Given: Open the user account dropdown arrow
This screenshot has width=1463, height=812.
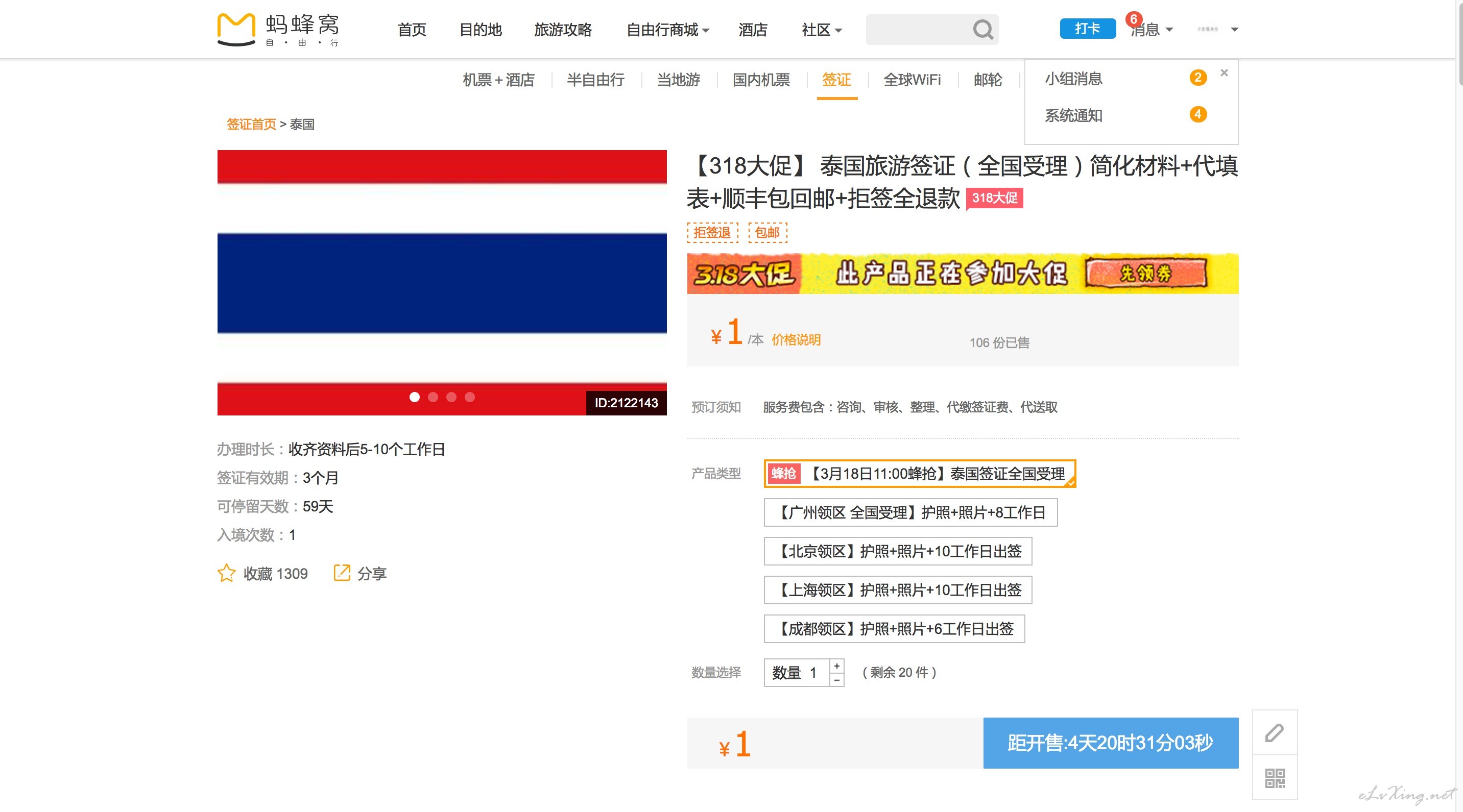Looking at the screenshot, I should pos(1234,30).
